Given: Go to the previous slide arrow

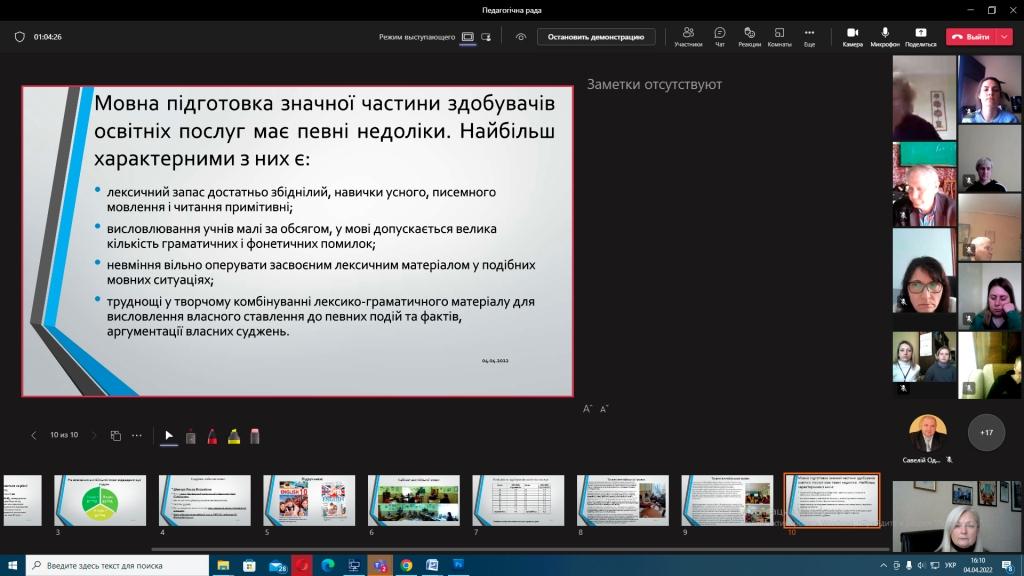Looking at the screenshot, I should pos(34,436).
